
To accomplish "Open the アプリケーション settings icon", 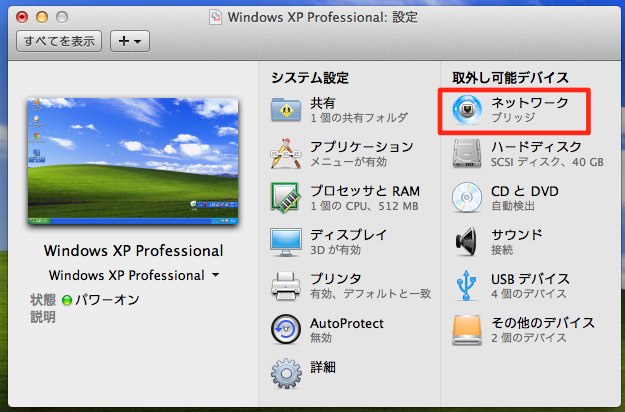I will [x=285, y=153].
